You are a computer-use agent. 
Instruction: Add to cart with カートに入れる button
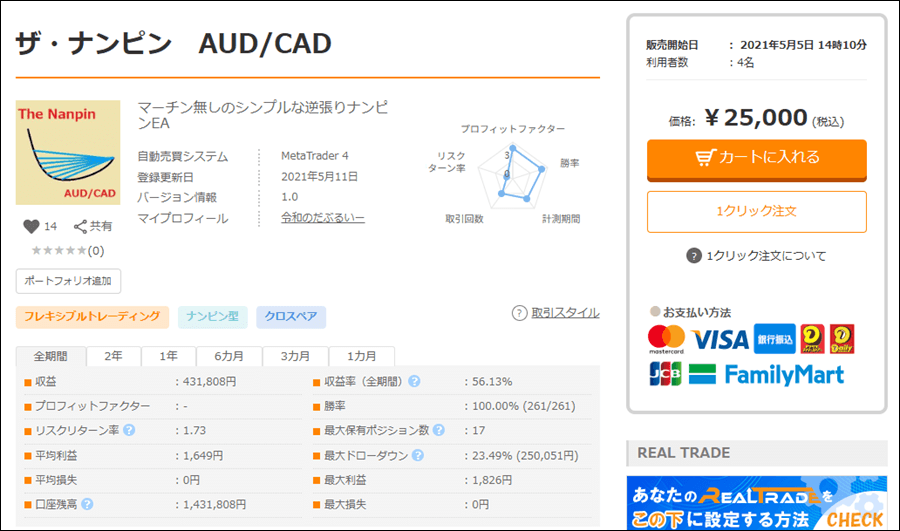(756, 157)
